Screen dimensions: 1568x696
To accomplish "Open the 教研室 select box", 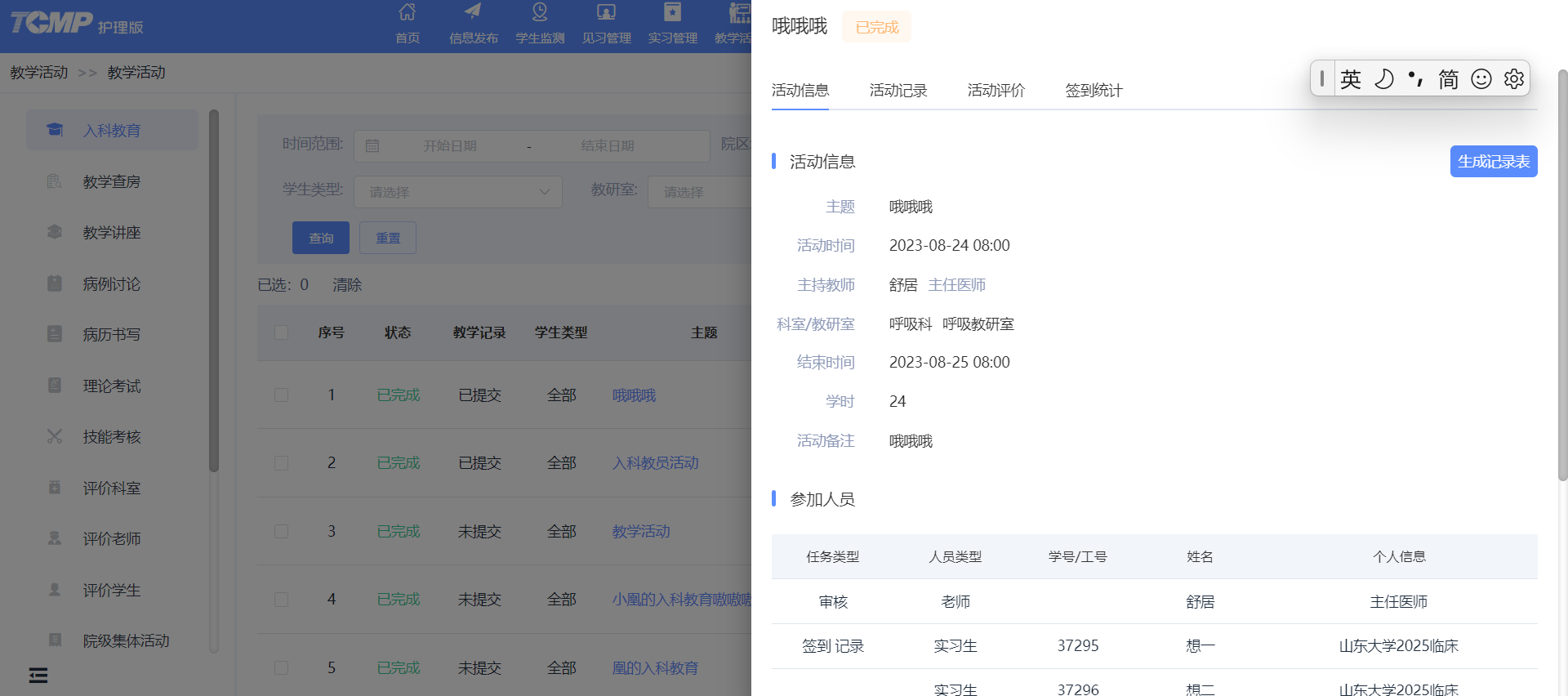I will click(699, 192).
